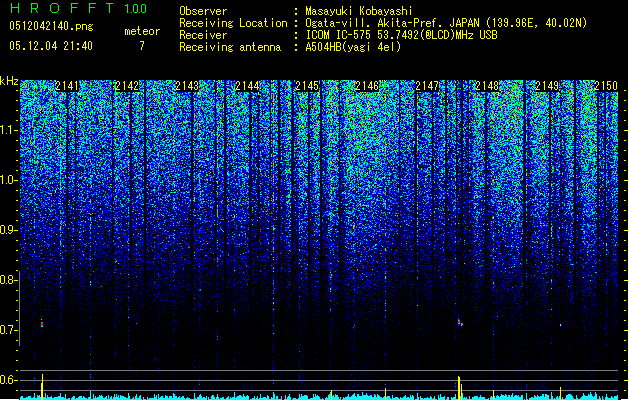The width and height of the screenshot is (629, 400).
Task: Click the kHz axis unit label
Action: coord(9,81)
